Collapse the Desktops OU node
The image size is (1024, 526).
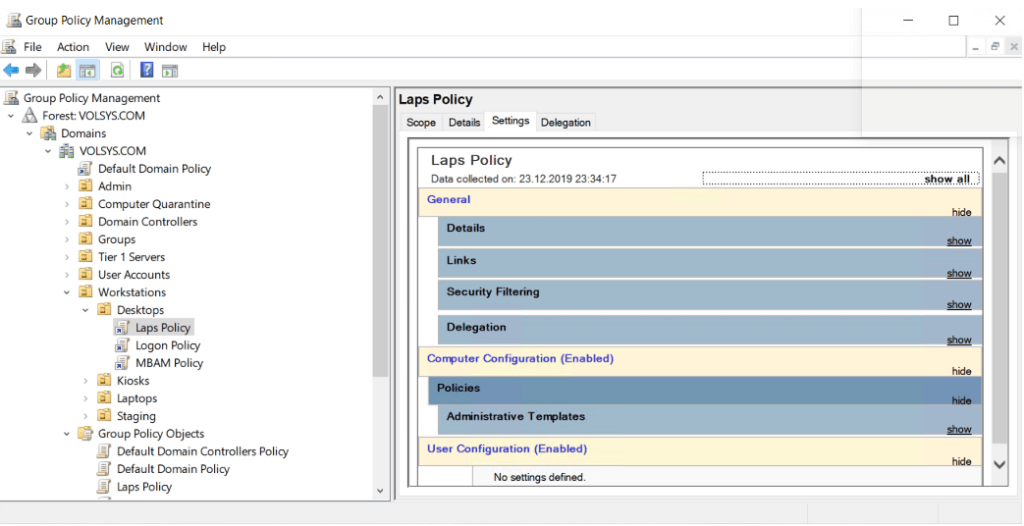tap(86, 310)
